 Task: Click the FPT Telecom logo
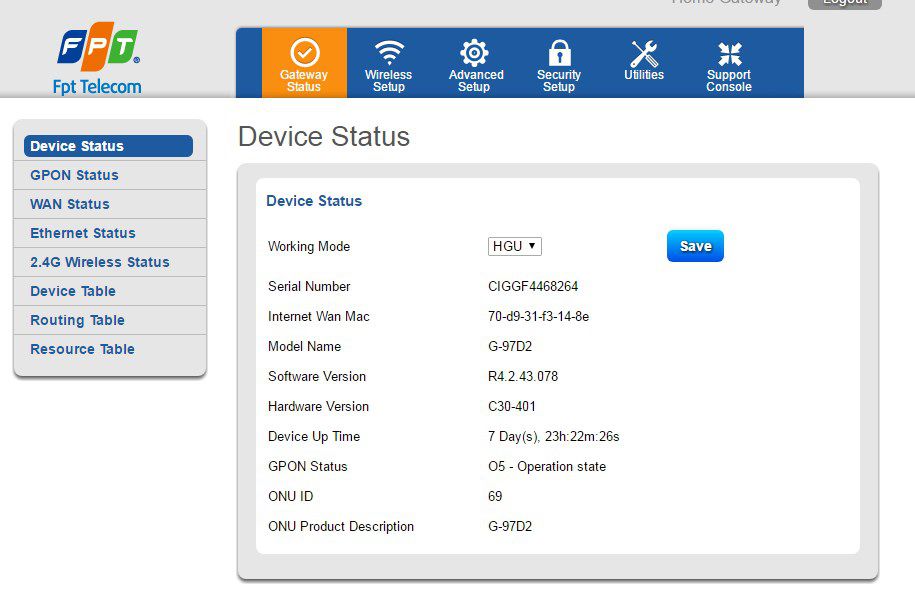point(97,61)
